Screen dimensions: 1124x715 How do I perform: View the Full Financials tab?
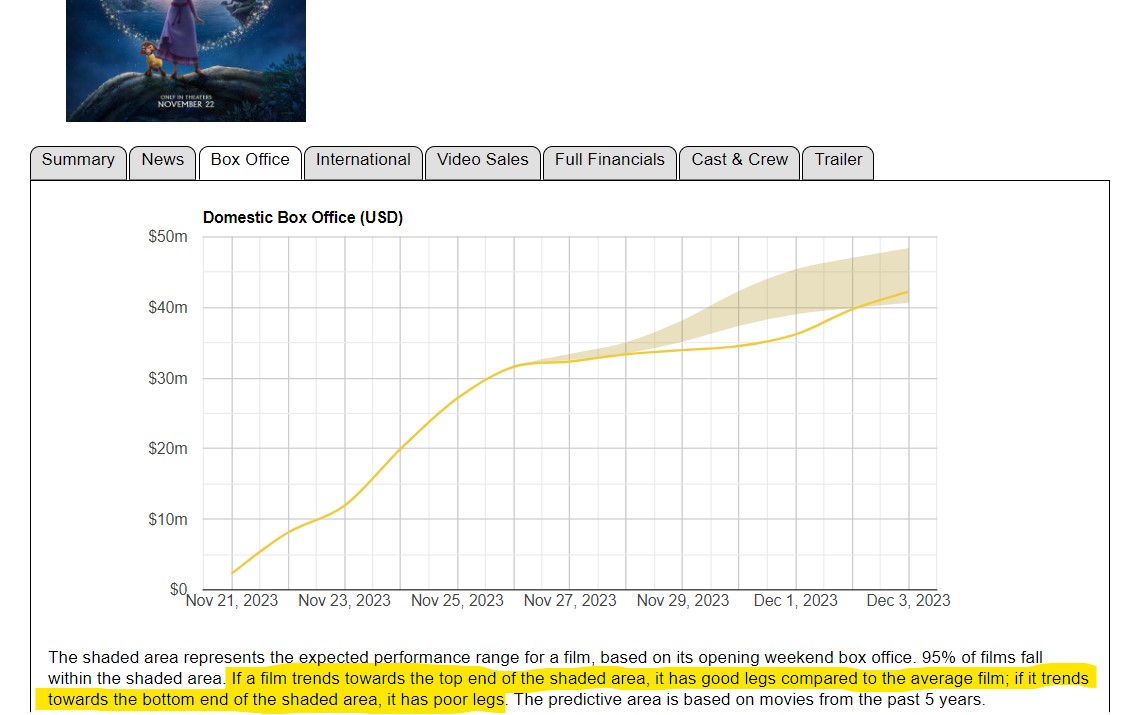click(x=609, y=160)
